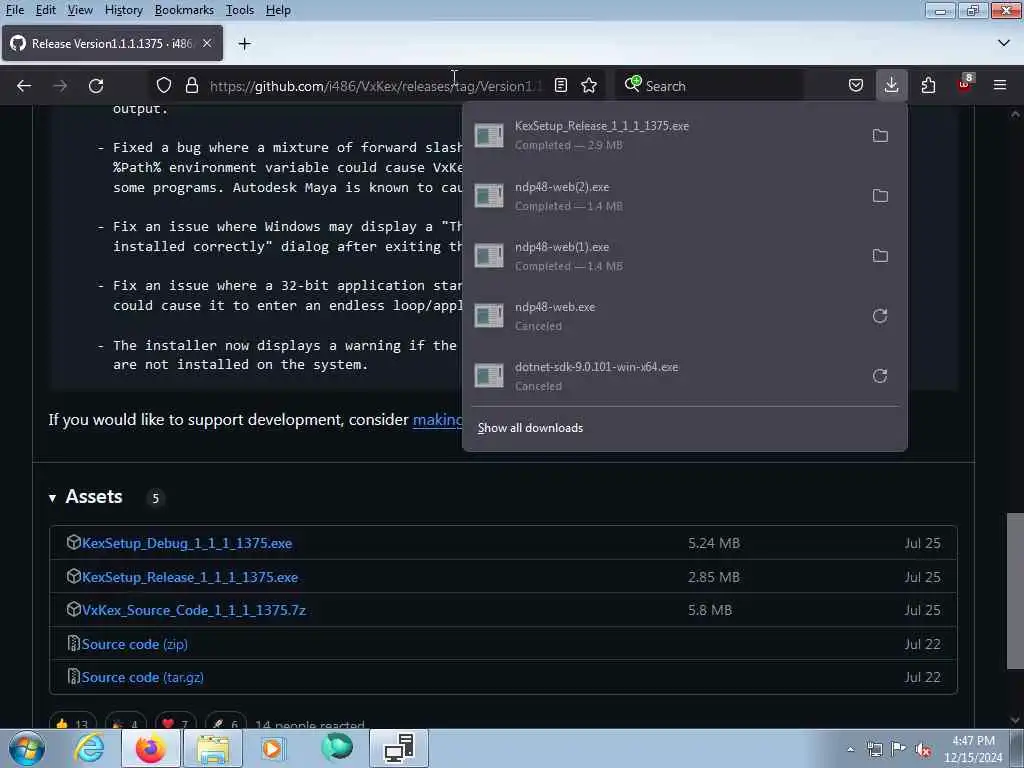Open the Bookmarks menu

(x=184, y=10)
